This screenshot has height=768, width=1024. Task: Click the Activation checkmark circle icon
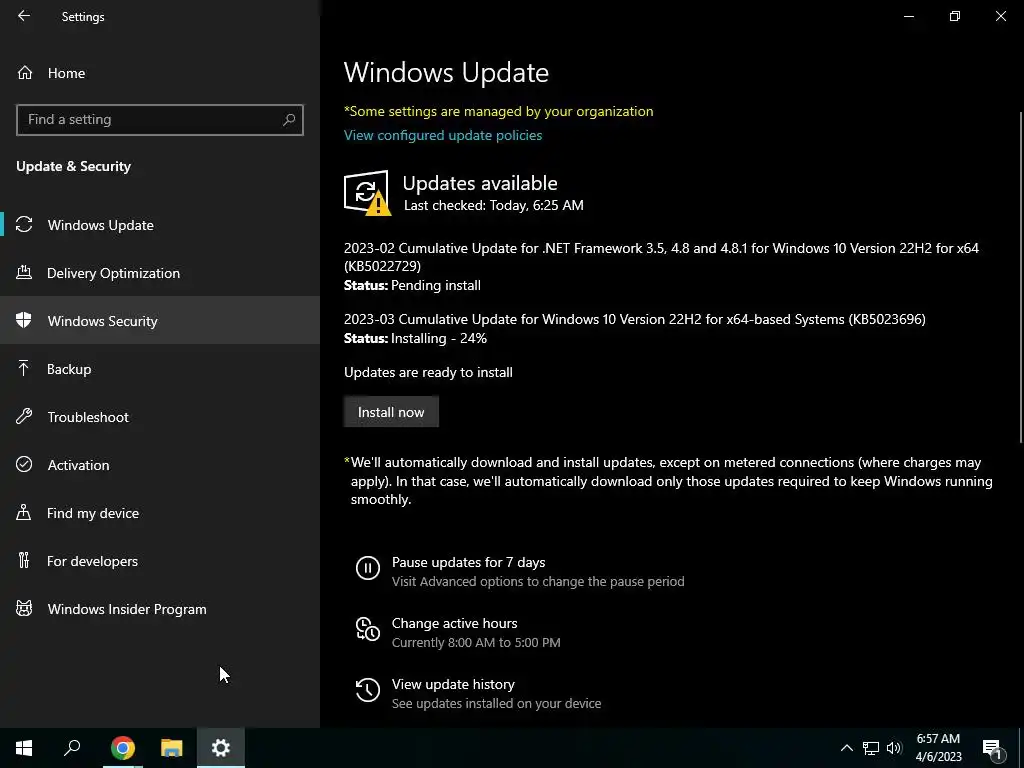coord(24,464)
